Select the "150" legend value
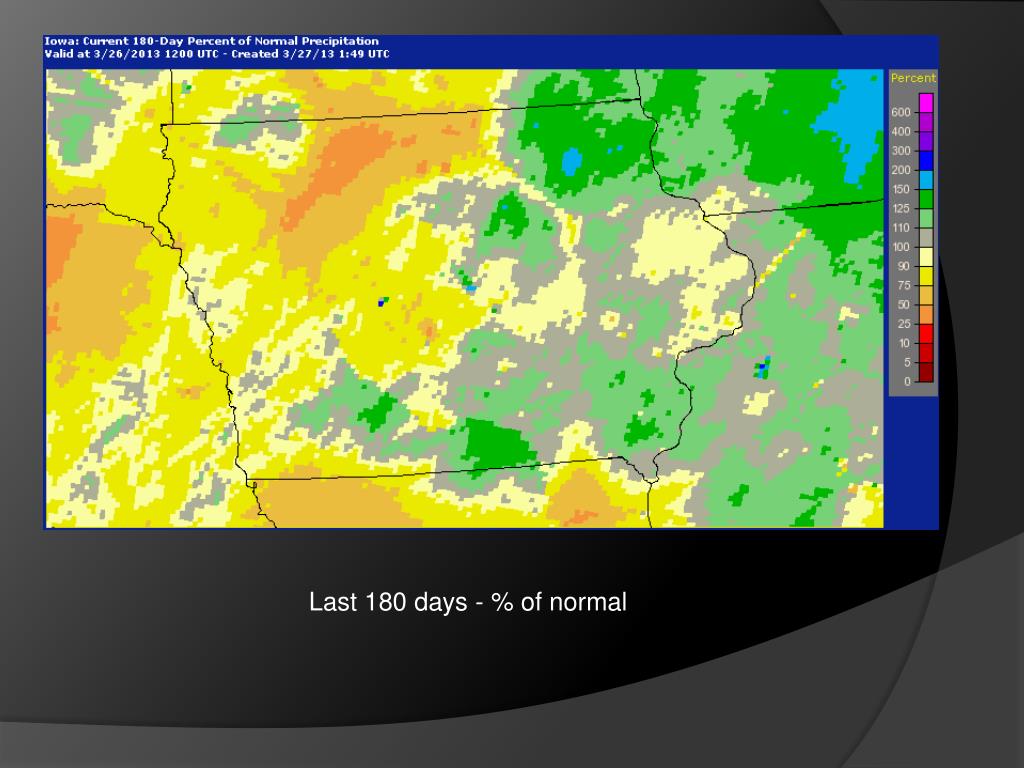This screenshot has width=1024, height=768. 901,189
